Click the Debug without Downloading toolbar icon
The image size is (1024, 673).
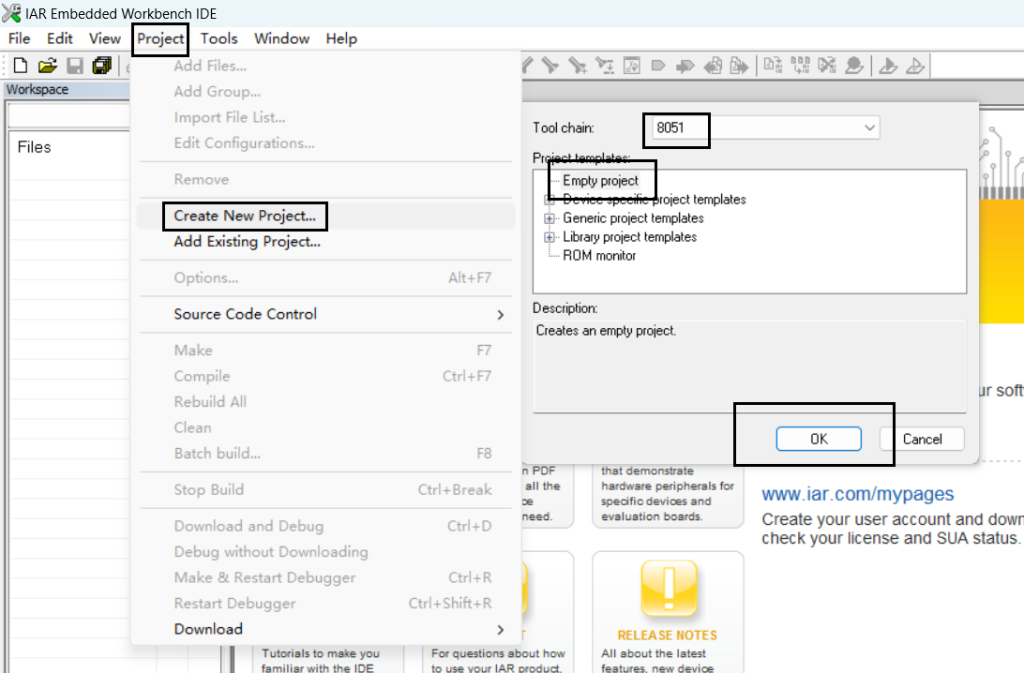(915, 66)
